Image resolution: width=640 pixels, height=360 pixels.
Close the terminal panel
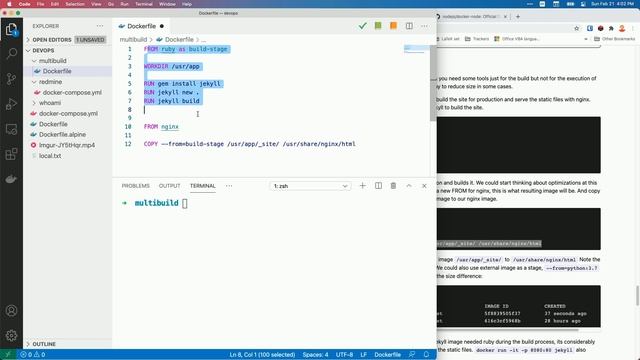click(424, 186)
